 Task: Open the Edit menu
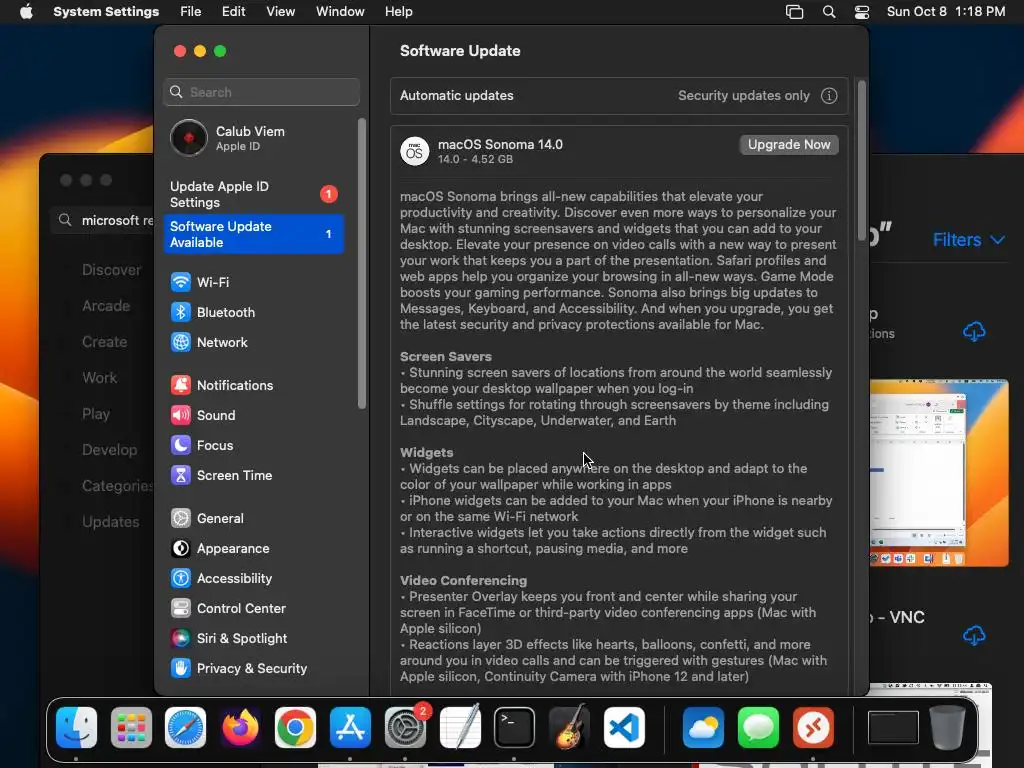(x=233, y=12)
